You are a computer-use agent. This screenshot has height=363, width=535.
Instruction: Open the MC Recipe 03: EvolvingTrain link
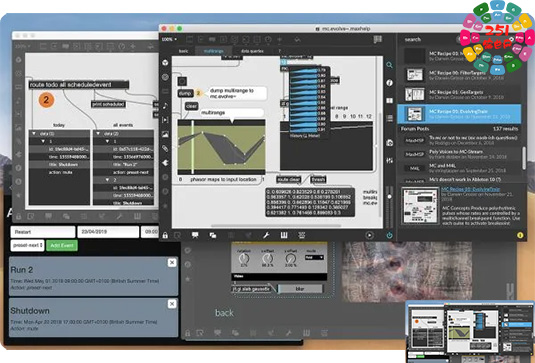(x=470, y=189)
